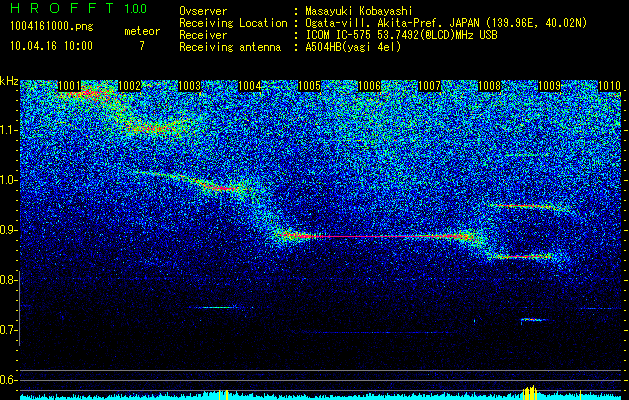The width and height of the screenshot is (629, 400).
Task: Click the ICOM IC-575 receiver text
Action: click(x=401, y=35)
